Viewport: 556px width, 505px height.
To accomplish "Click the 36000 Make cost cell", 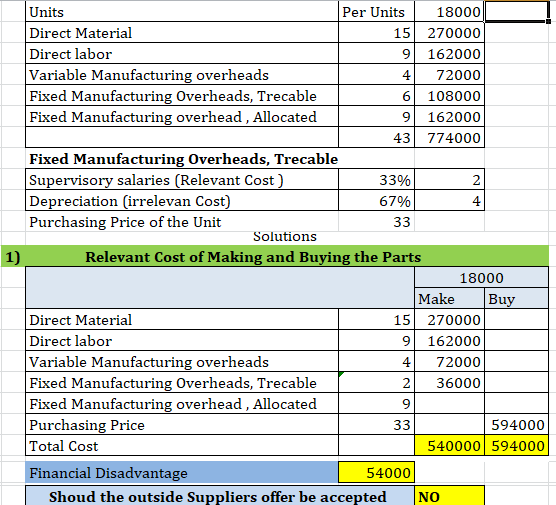I will (x=449, y=382).
